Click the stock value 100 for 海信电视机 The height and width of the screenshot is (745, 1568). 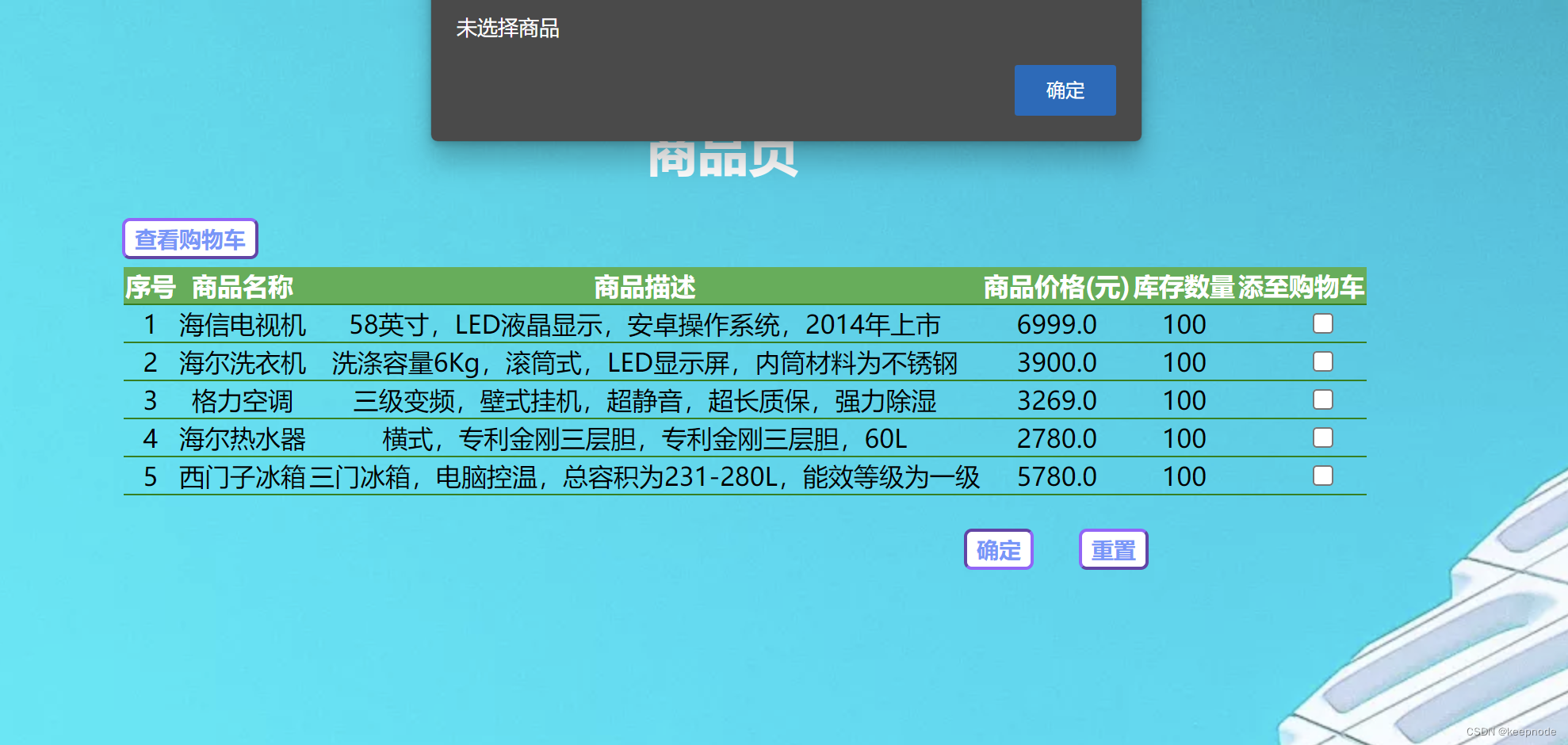pos(1184,325)
